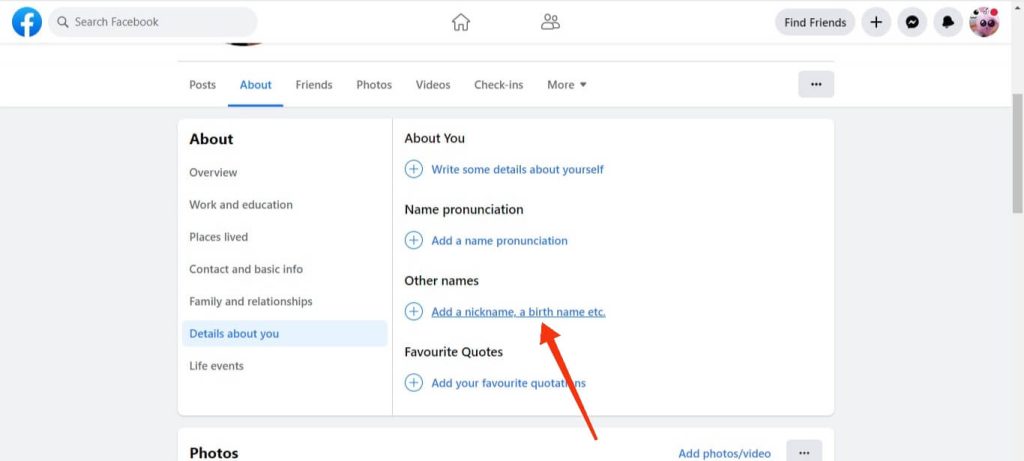The image size is (1024, 461).
Task: Click the About You heading
Action: pos(435,138)
